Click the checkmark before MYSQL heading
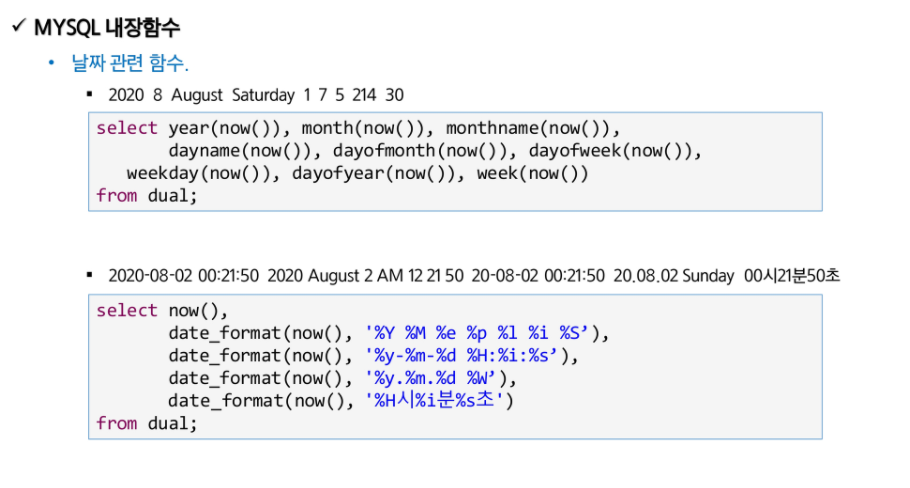The height and width of the screenshot is (488, 910). [x=19, y=26]
